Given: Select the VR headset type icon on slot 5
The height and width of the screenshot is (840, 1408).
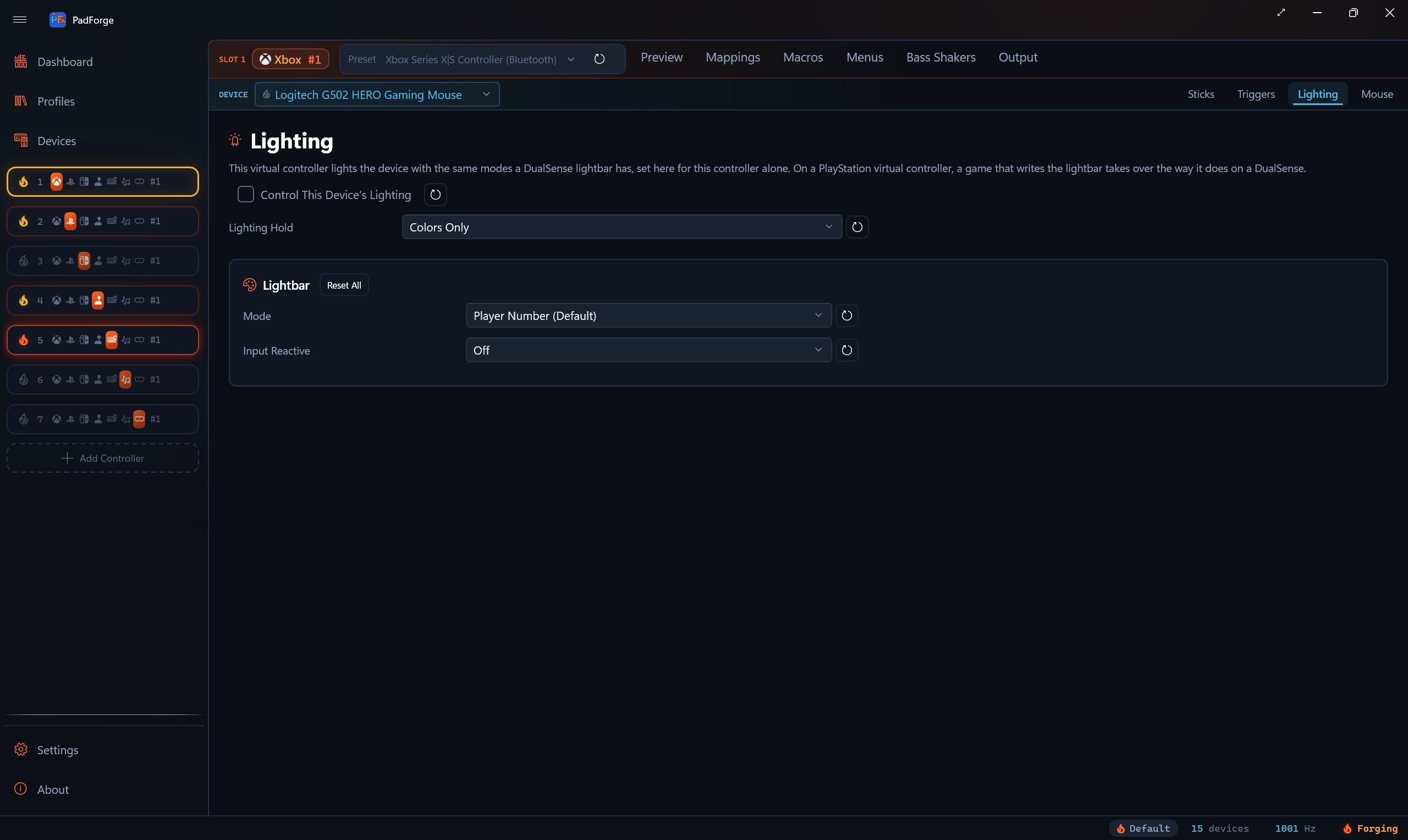Looking at the screenshot, I should click(x=139, y=340).
